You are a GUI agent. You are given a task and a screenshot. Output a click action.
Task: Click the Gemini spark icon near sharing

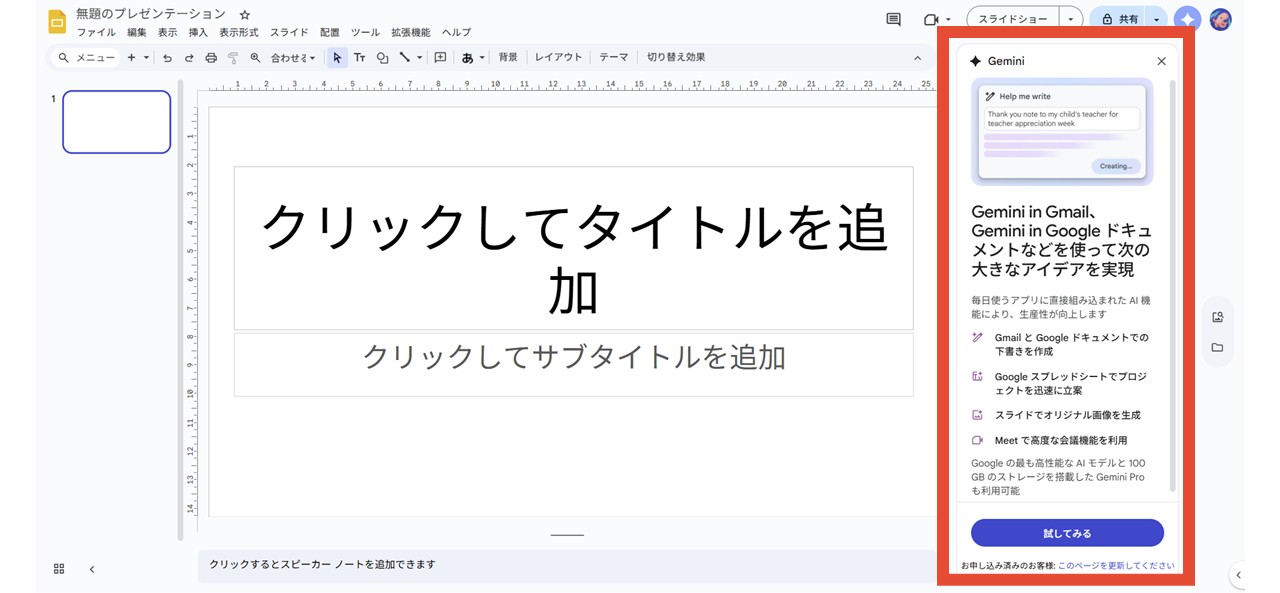click(1186, 18)
